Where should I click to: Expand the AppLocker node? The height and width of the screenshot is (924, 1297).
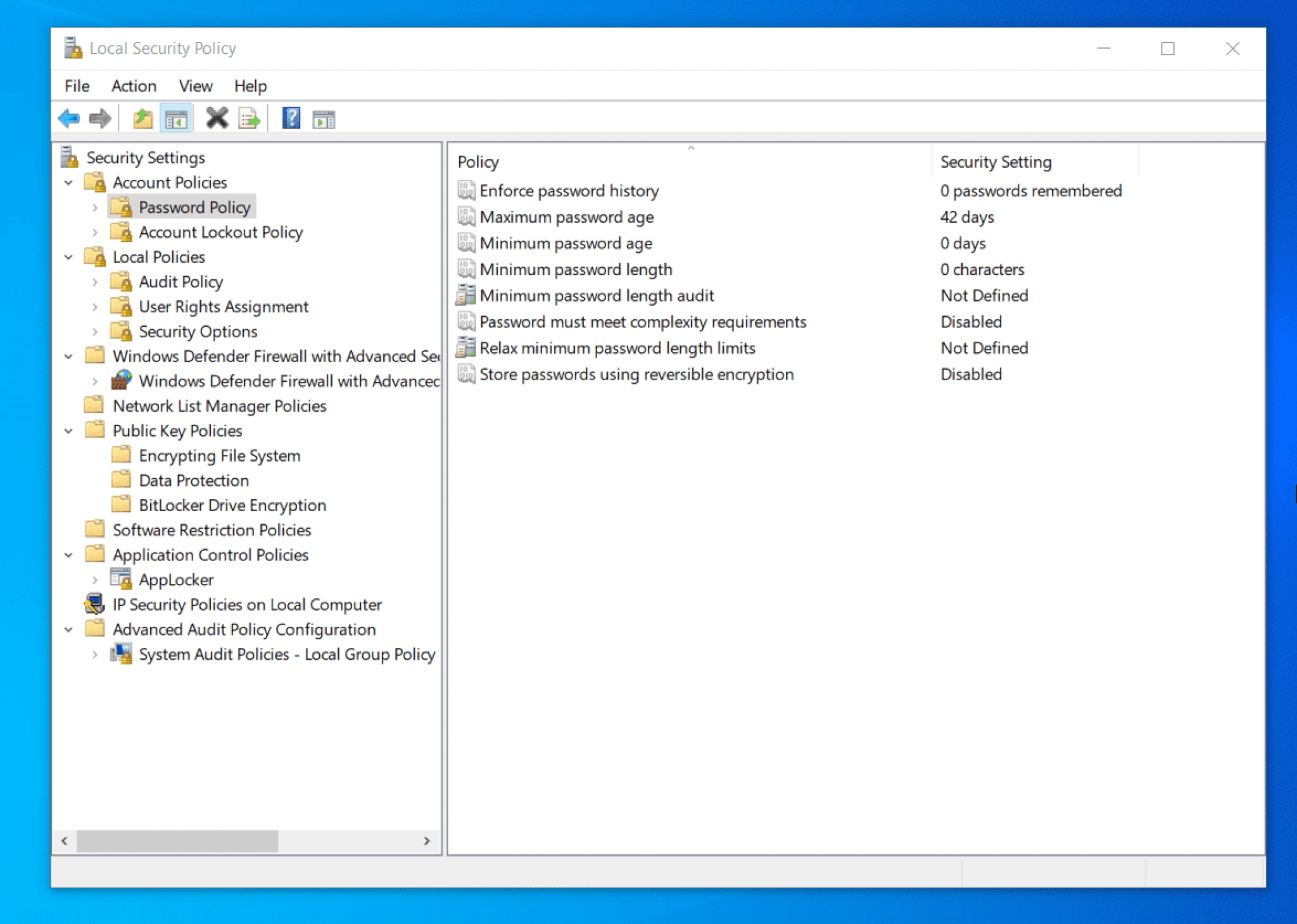pos(95,579)
